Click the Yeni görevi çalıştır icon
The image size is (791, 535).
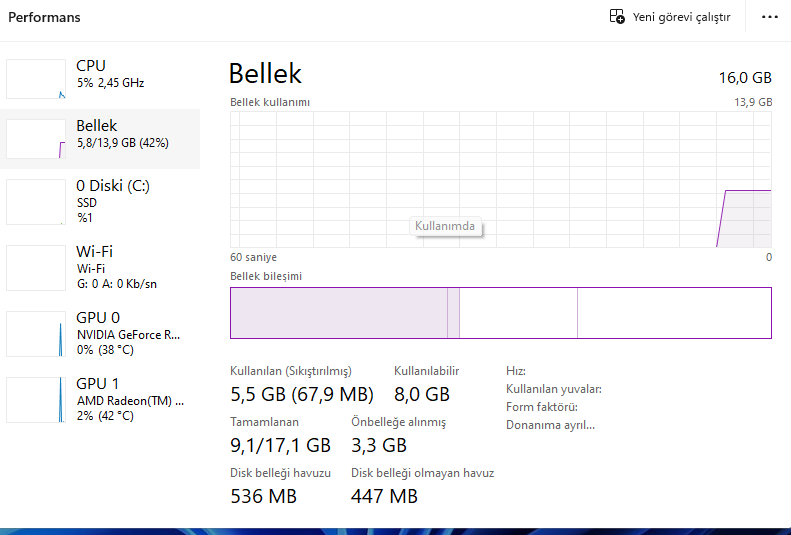tap(617, 17)
